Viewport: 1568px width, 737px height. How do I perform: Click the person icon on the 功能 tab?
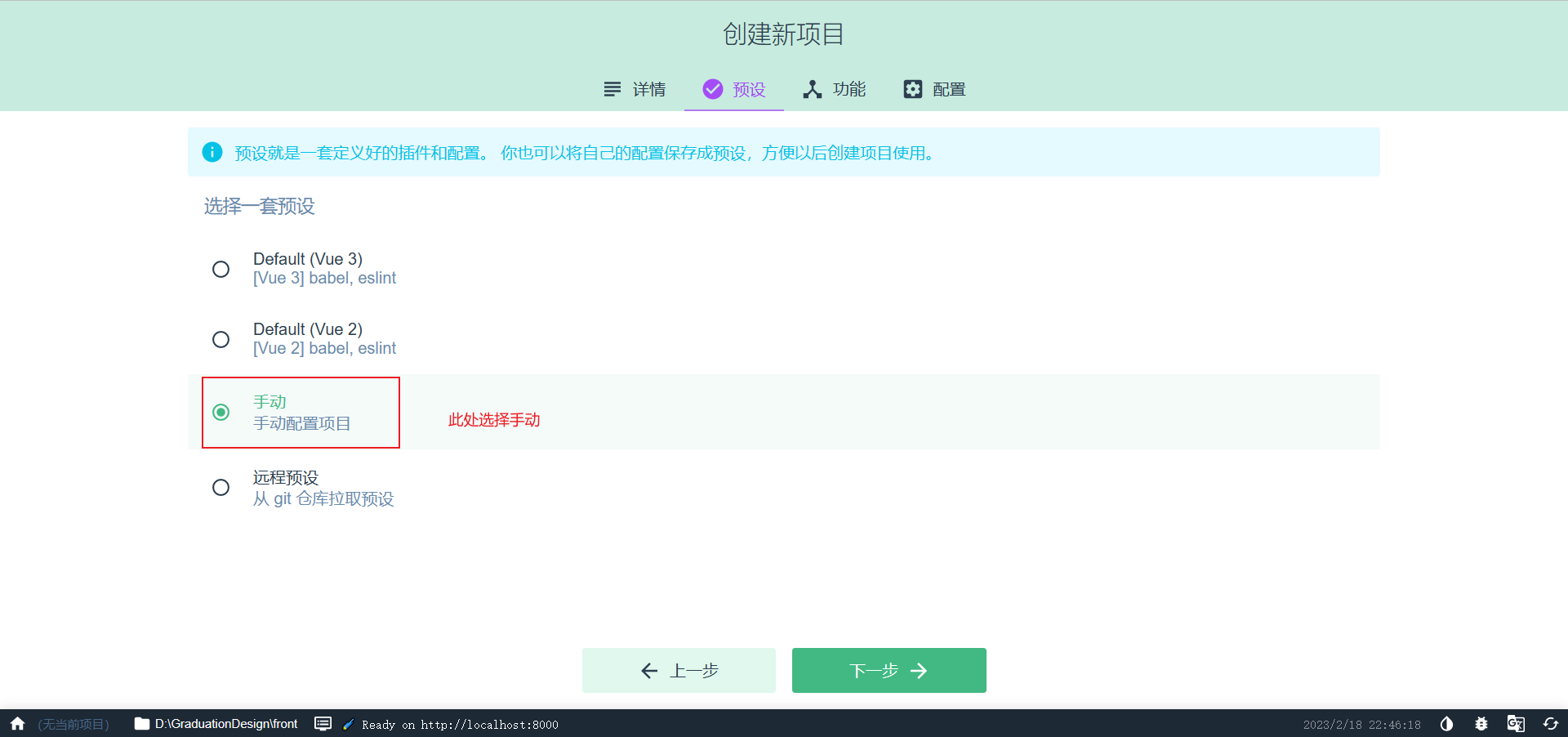click(812, 89)
